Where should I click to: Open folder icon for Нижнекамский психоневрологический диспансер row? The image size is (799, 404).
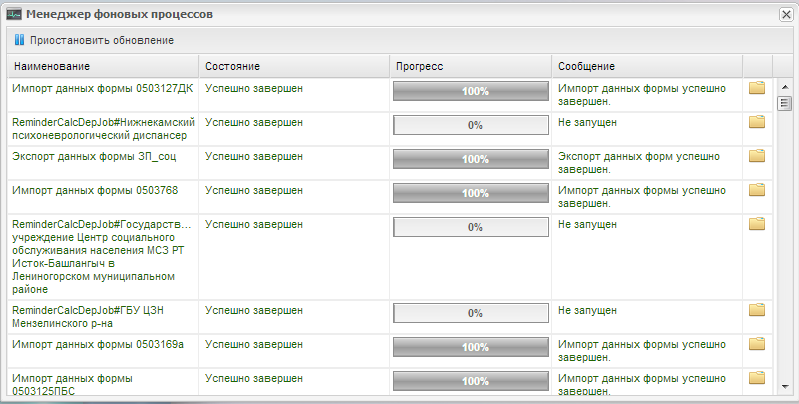pos(757,122)
